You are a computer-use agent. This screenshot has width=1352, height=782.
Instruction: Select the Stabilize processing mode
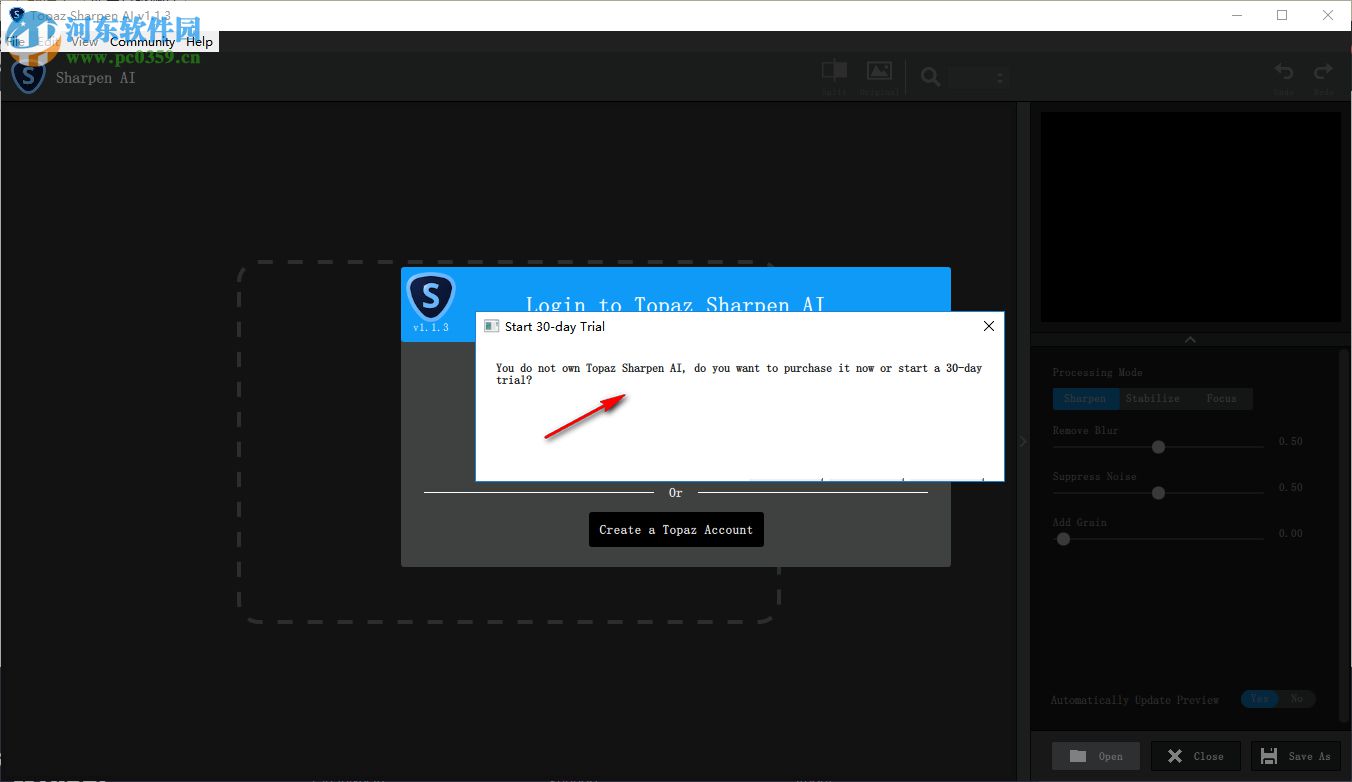pyautogui.click(x=1152, y=398)
